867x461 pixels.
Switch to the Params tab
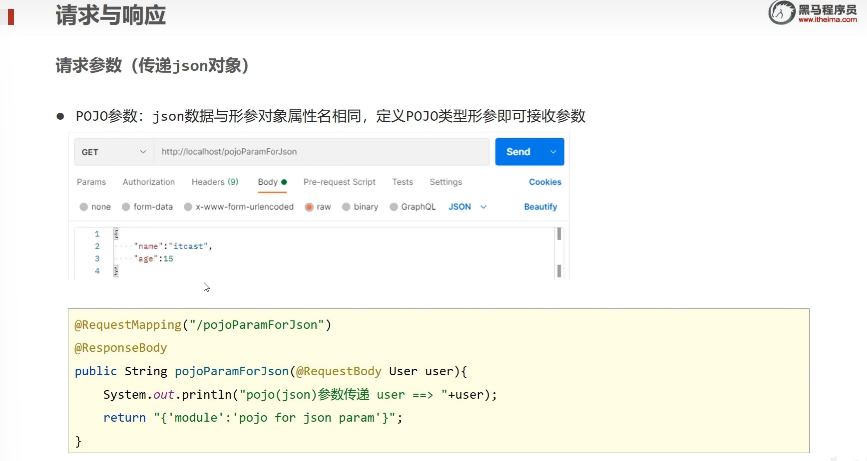(x=91, y=182)
